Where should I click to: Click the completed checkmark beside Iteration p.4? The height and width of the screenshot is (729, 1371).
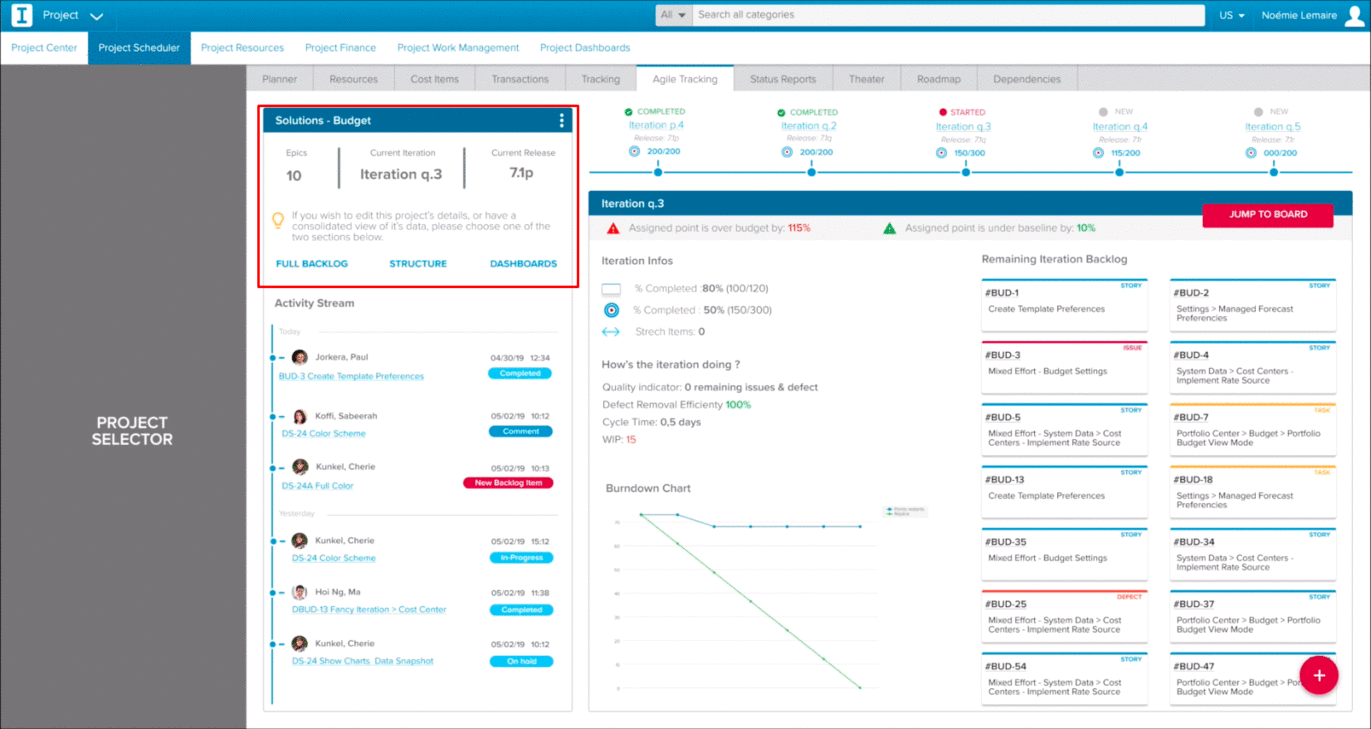point(628,111)
